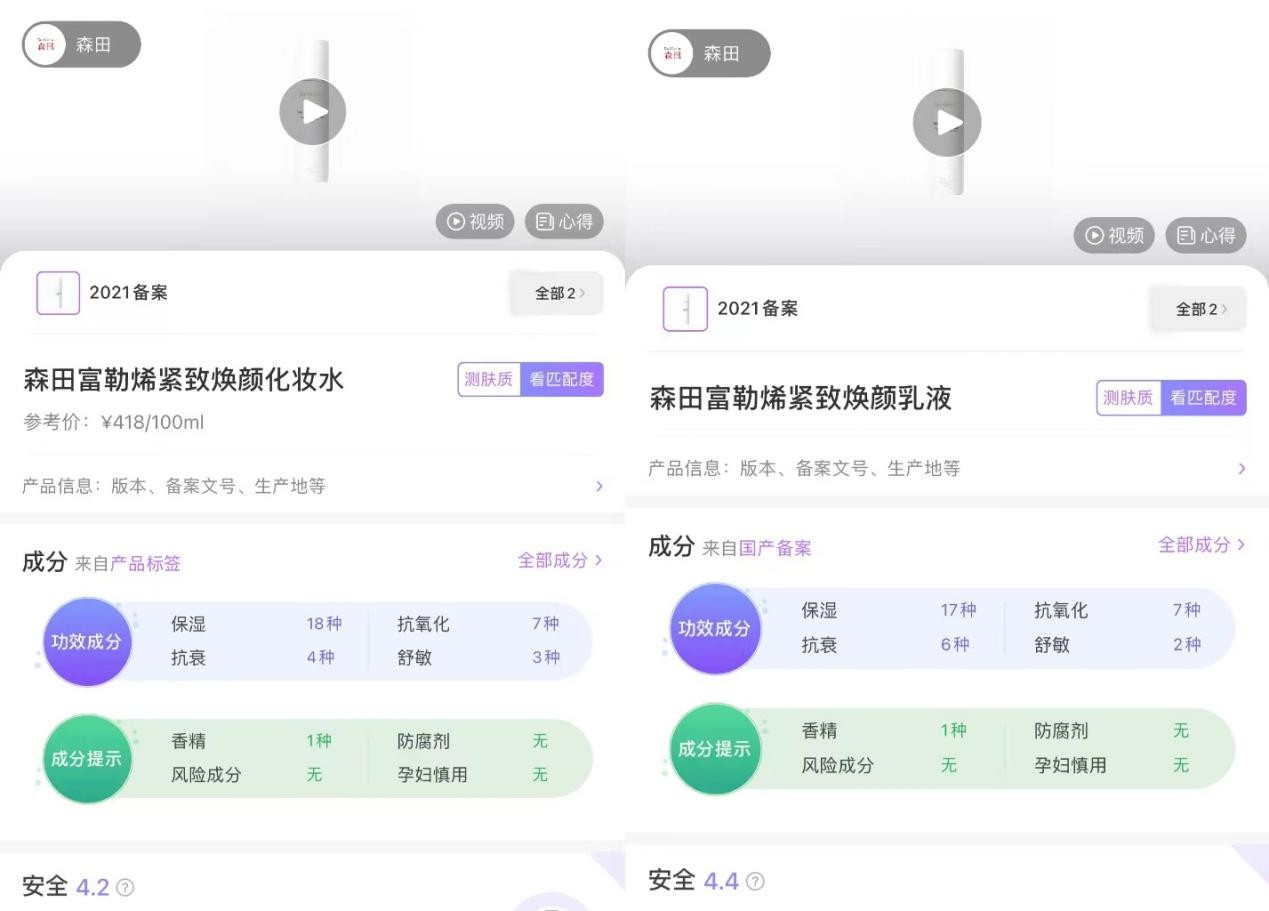Open the 心得 reviews section on the left product

[x=564, y=222]
